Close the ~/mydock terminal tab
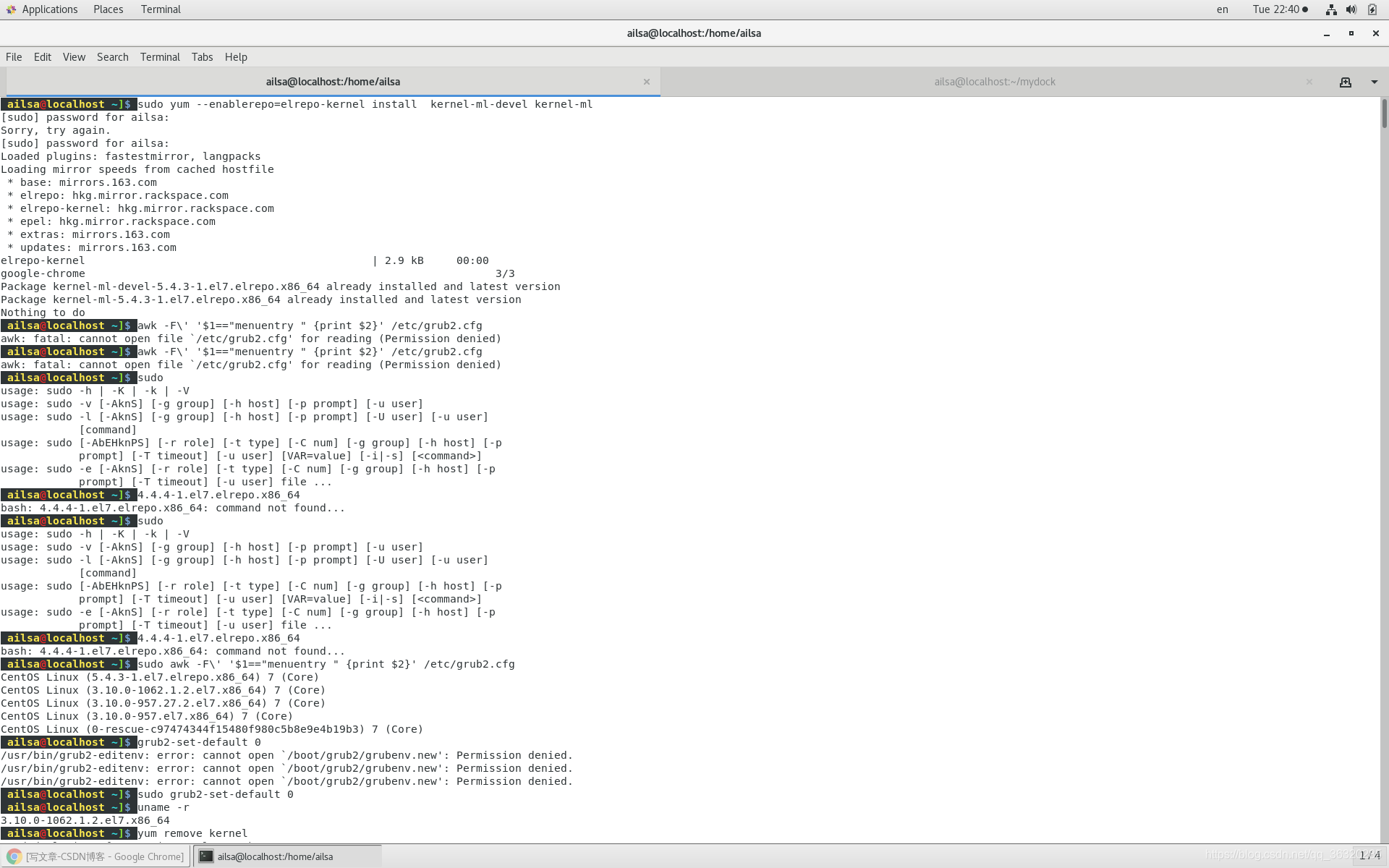The image size is (1389, 868). click(1309, 82)
